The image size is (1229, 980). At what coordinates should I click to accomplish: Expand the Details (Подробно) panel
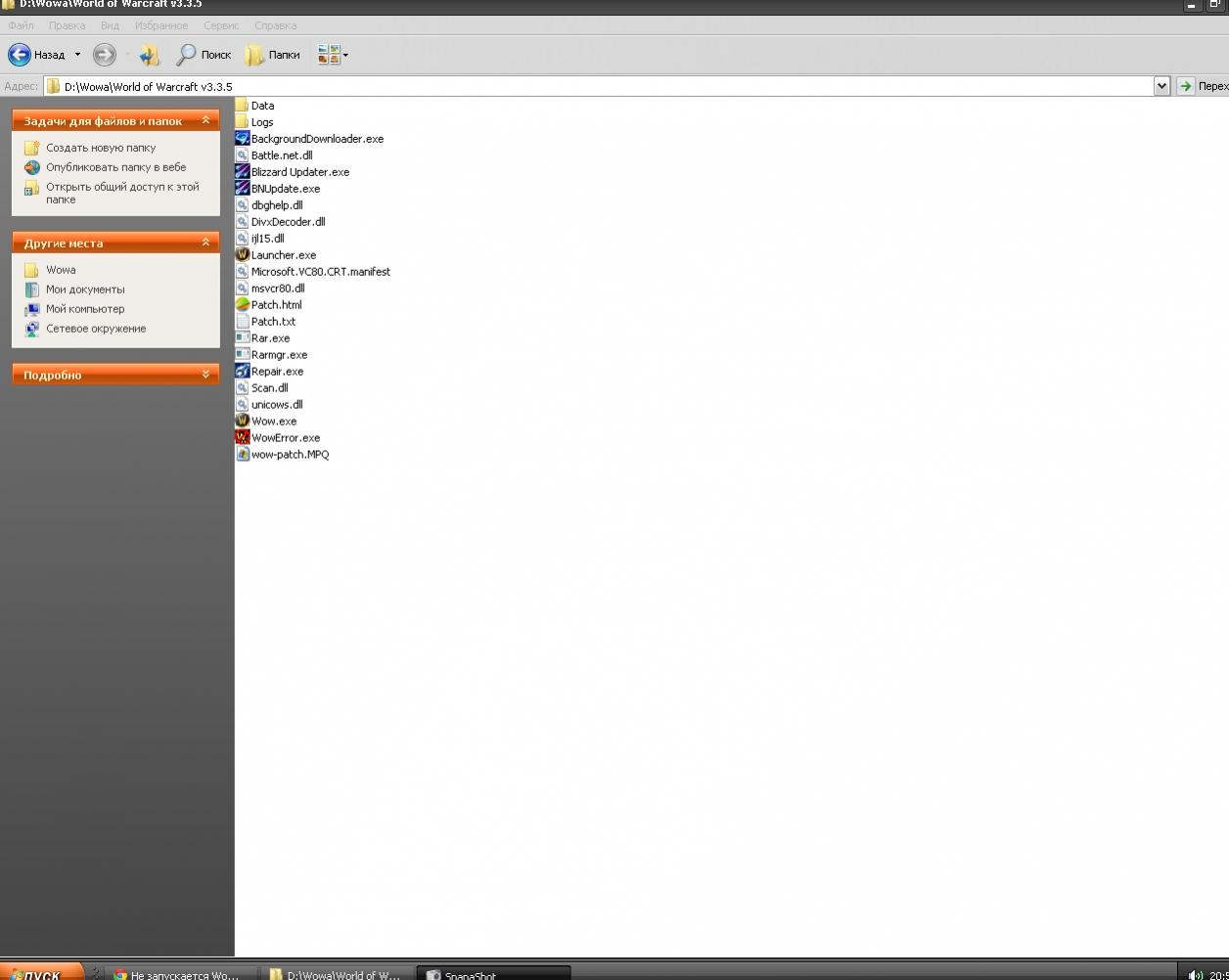click(x=205, y=375)
